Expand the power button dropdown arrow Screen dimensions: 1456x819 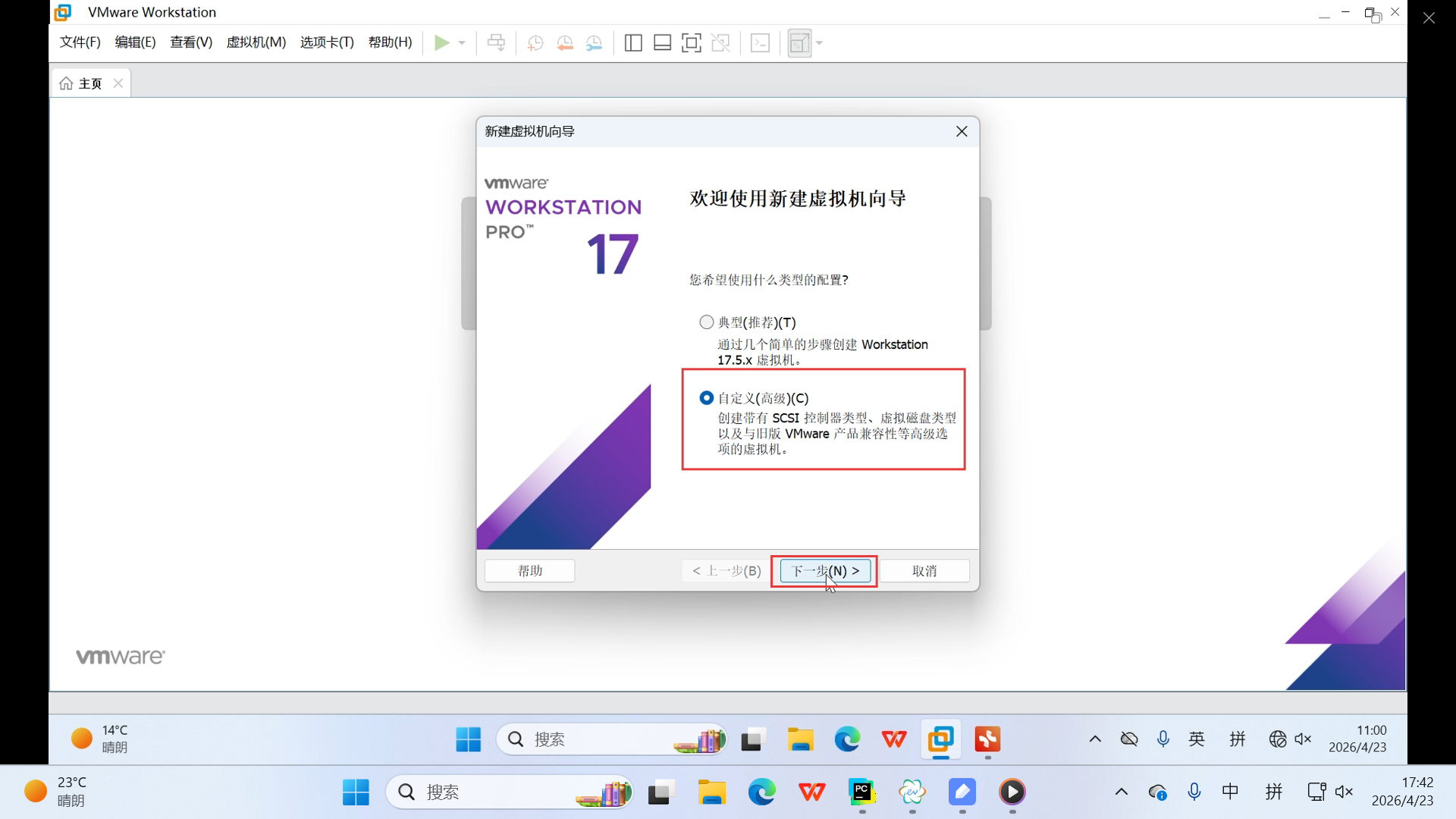pyautogui.click(x=462, y=43)
